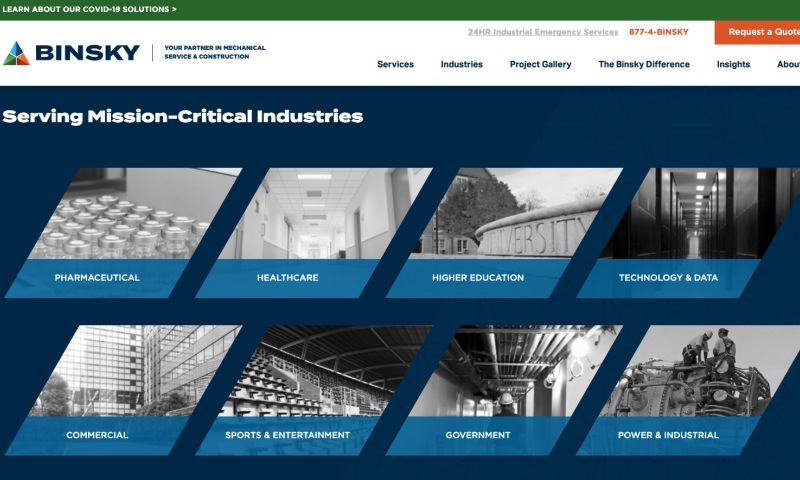Open the Sports & Entertainment stadium tile

pyautogui.click(x=320, y=370)
